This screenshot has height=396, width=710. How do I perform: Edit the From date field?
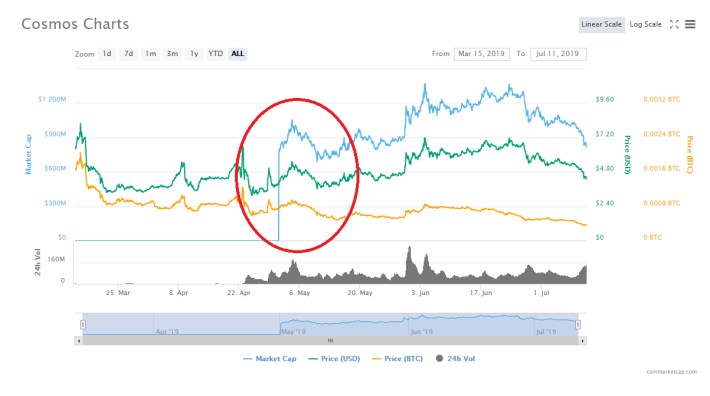[x=481, y=54]
